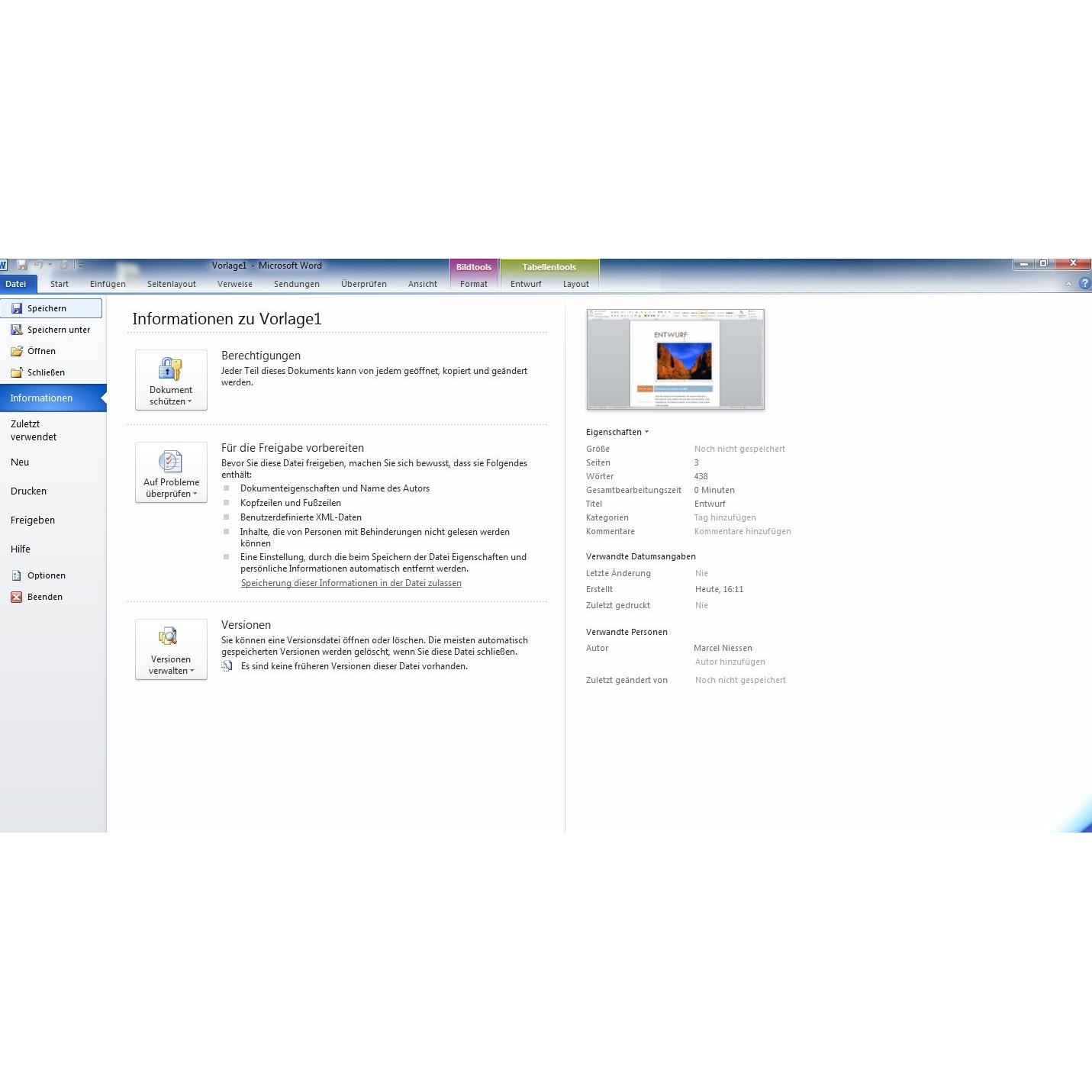
Task: Click the 'Dokumenteigenschaften und Name des Autors' item
Action: pos(335,488)
